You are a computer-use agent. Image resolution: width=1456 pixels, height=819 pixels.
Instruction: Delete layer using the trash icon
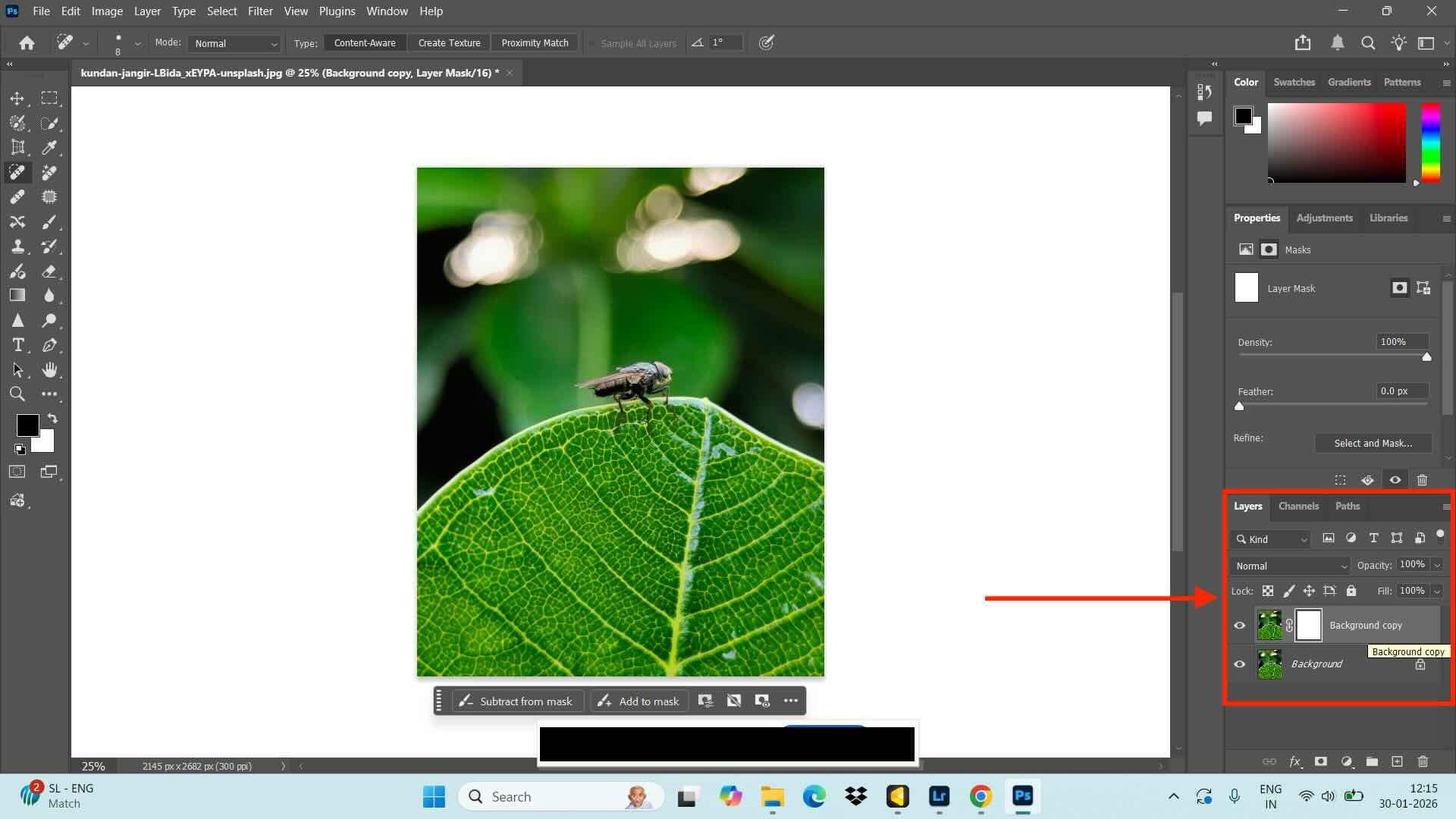tap(1422, 761)
